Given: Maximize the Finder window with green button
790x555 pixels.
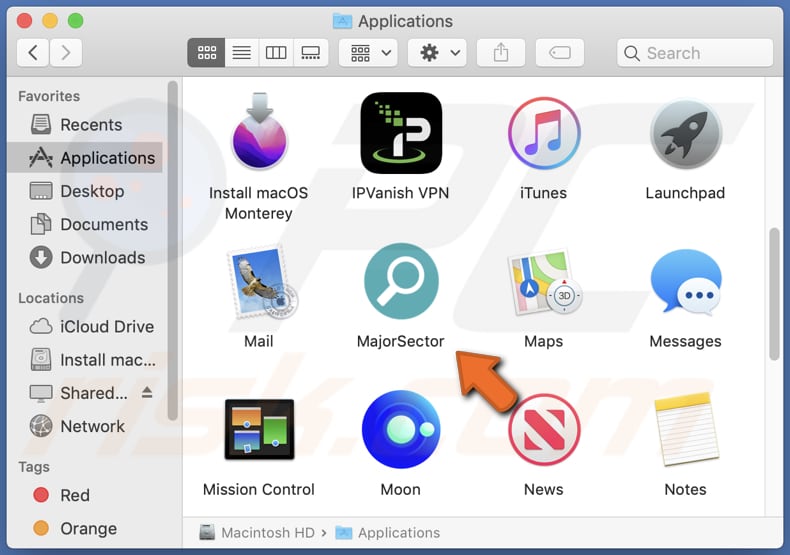Looking at the screenshot, I should click(76, 21).
